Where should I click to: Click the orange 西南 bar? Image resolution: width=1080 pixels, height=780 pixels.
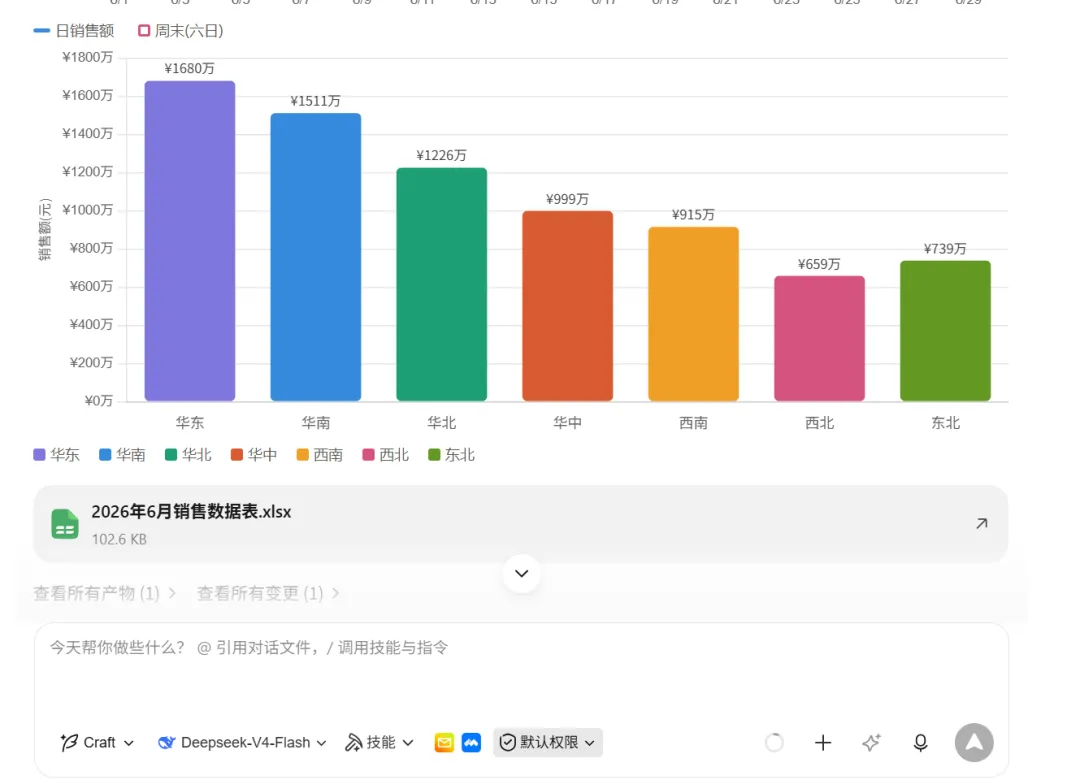pos(694,314)
